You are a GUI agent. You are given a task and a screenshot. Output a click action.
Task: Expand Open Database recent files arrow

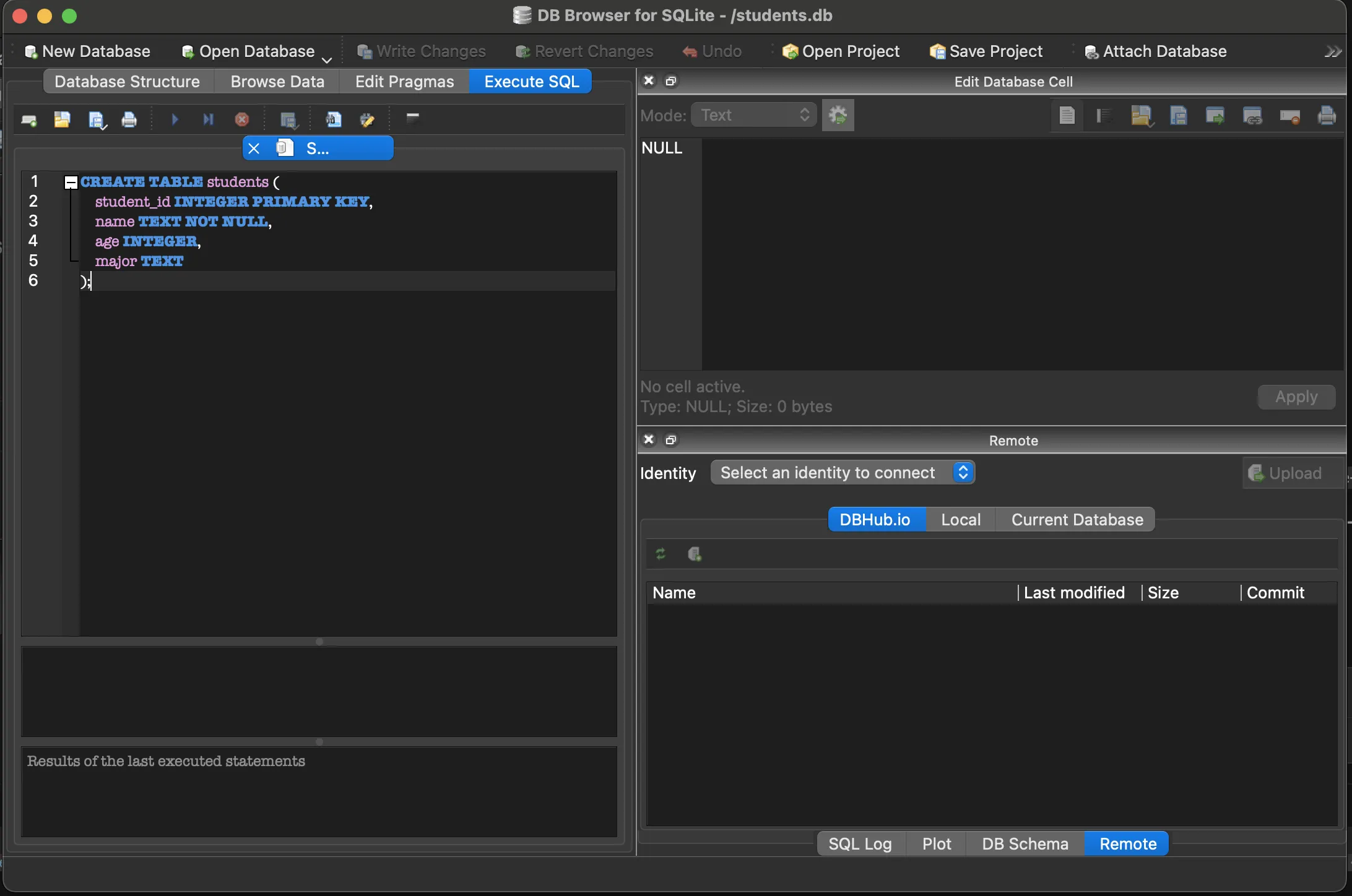(x=327, y=60)
